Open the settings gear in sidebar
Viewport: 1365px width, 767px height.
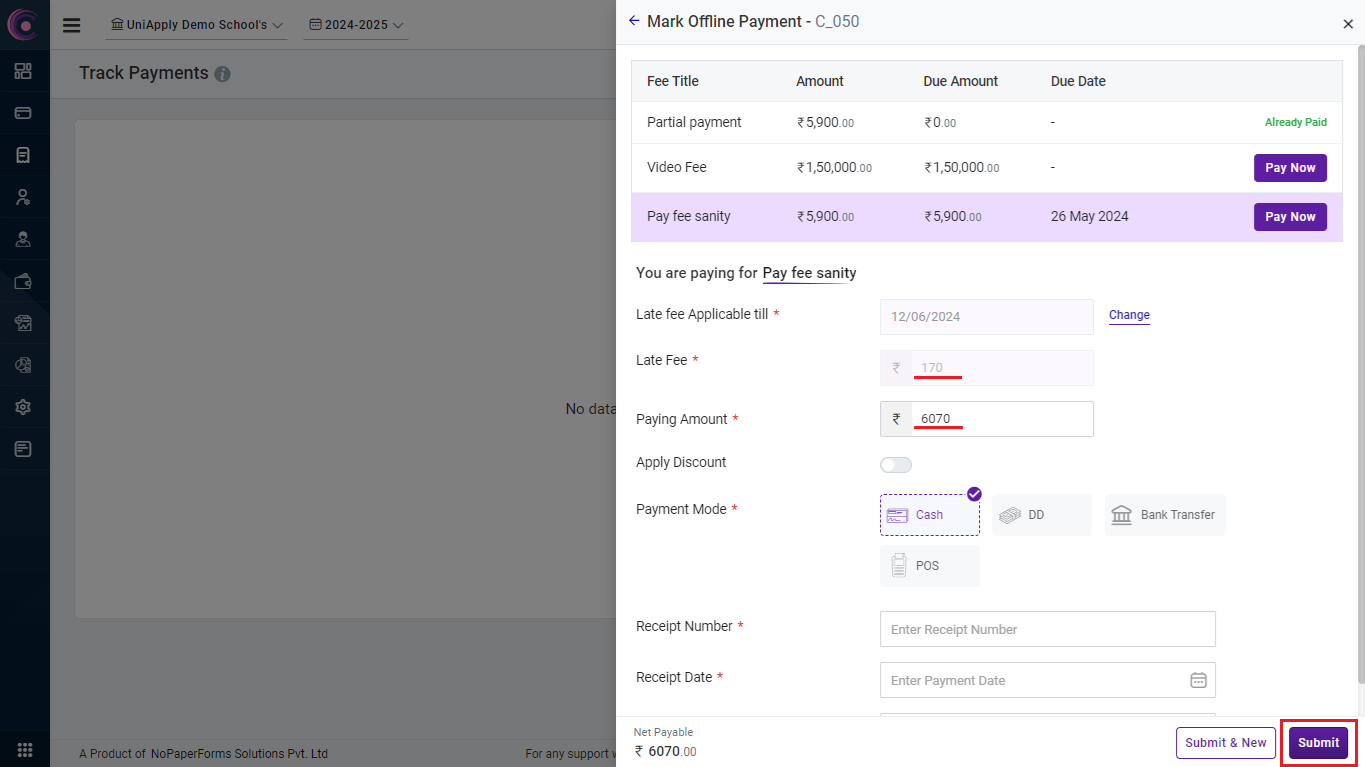coord(23,407)
